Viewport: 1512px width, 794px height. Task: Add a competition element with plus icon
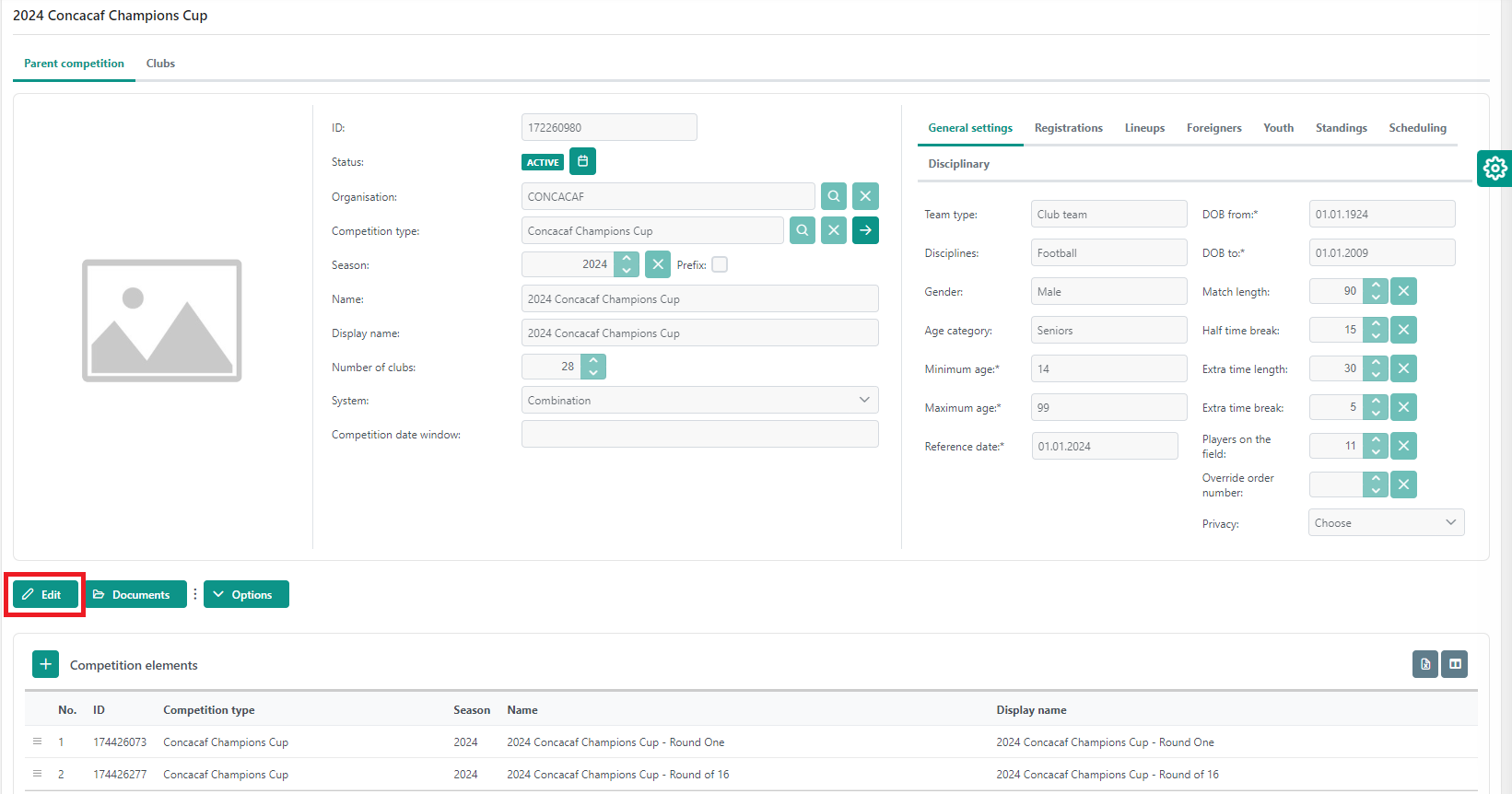tap(45, 664)
